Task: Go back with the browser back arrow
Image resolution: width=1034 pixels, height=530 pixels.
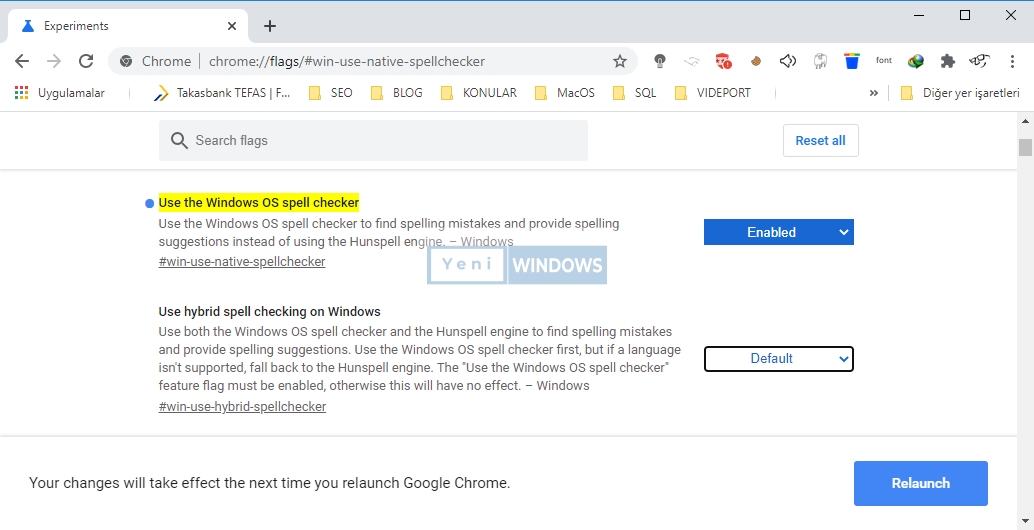Action: 22,61
